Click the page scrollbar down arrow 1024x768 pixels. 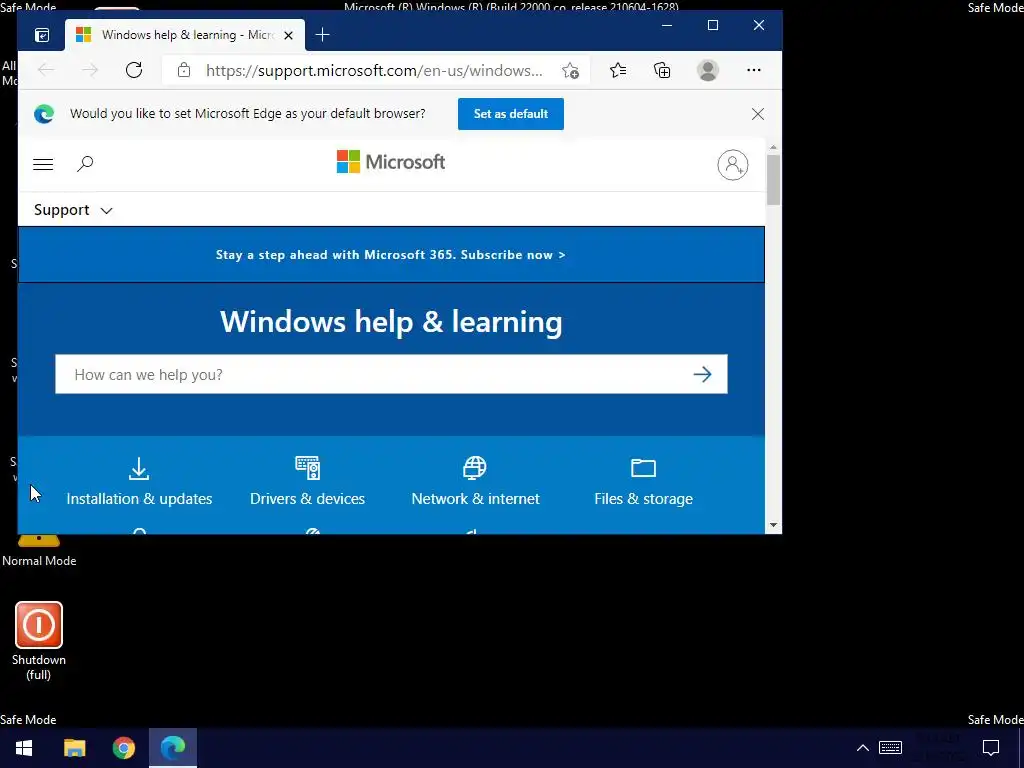click(773, 525)
